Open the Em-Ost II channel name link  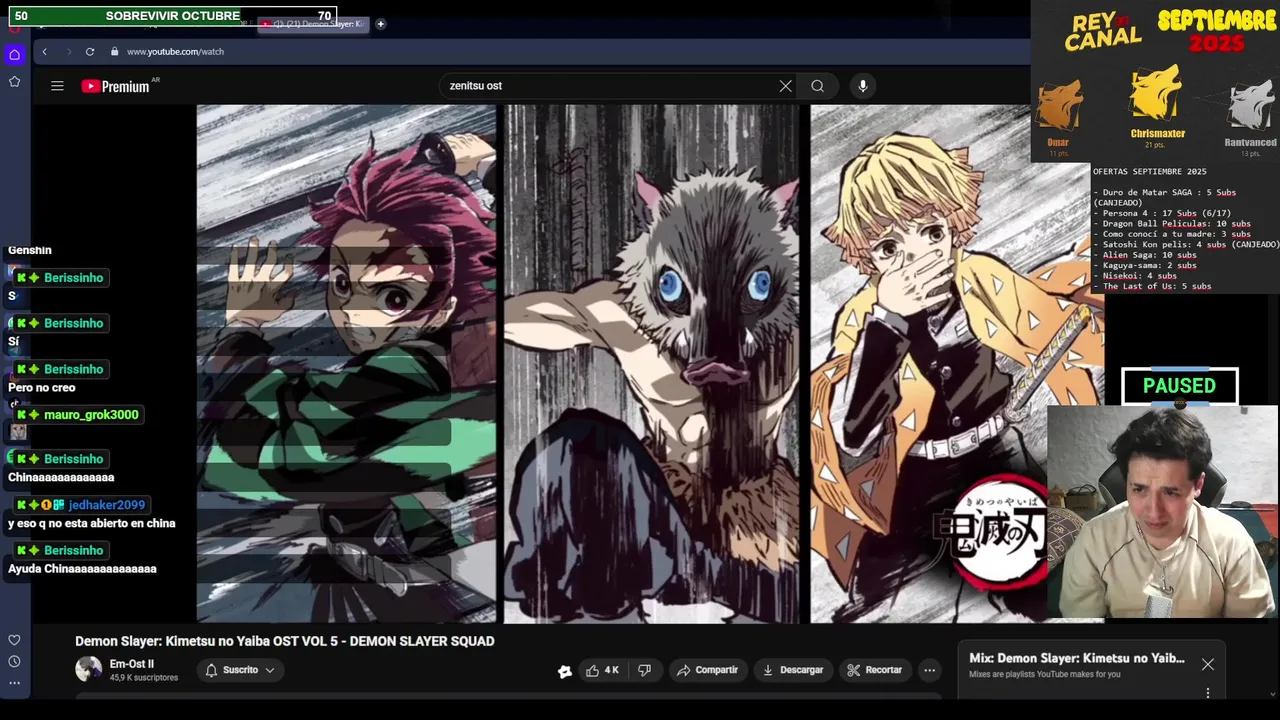tap(132, 664)
